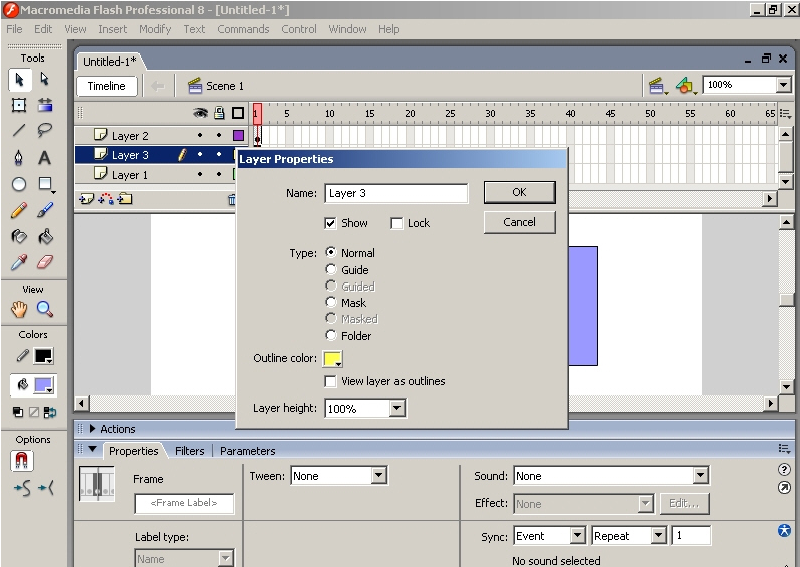The height and width of the screenshot is (567, 800).
Task: Select the Mask layer type
Action: (x=331, y=303)
